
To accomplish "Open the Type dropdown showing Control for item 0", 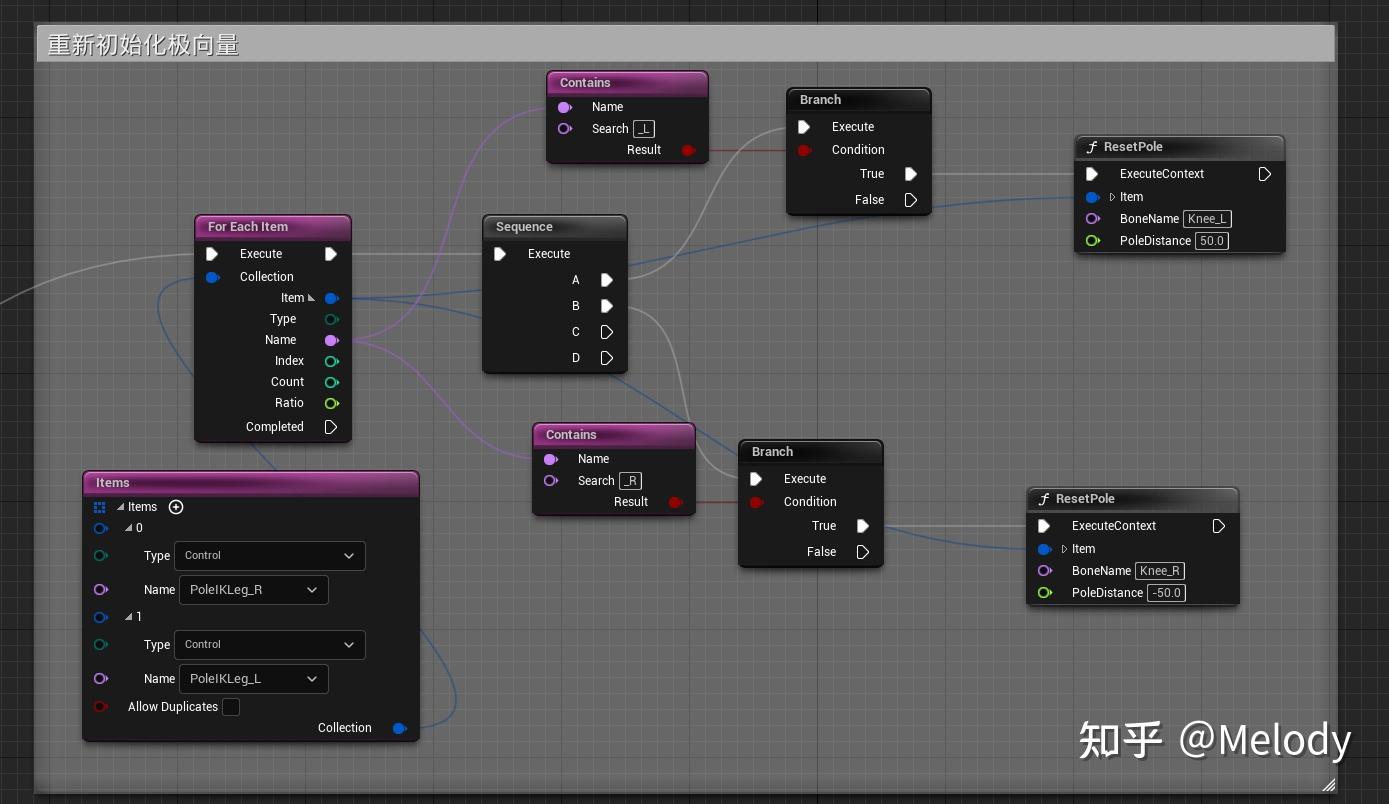I will pyautogui.click(x=269, y=556).
